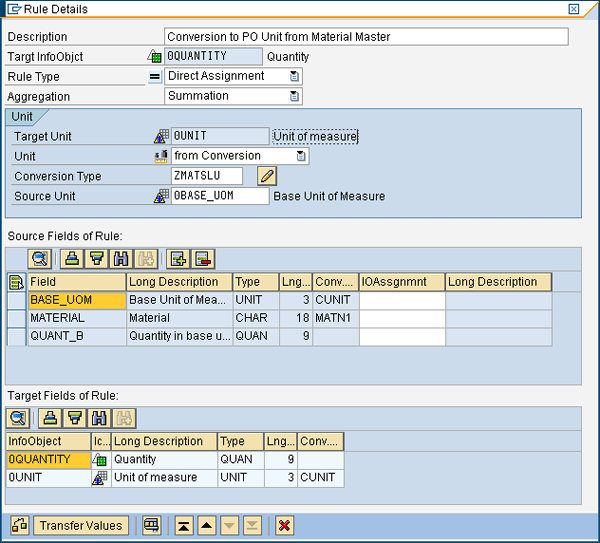Image resolution: width=600 pixels, height=543 pixels.
Task: Open the Aggregation Summation dropdown
Action: click(294, 96)
